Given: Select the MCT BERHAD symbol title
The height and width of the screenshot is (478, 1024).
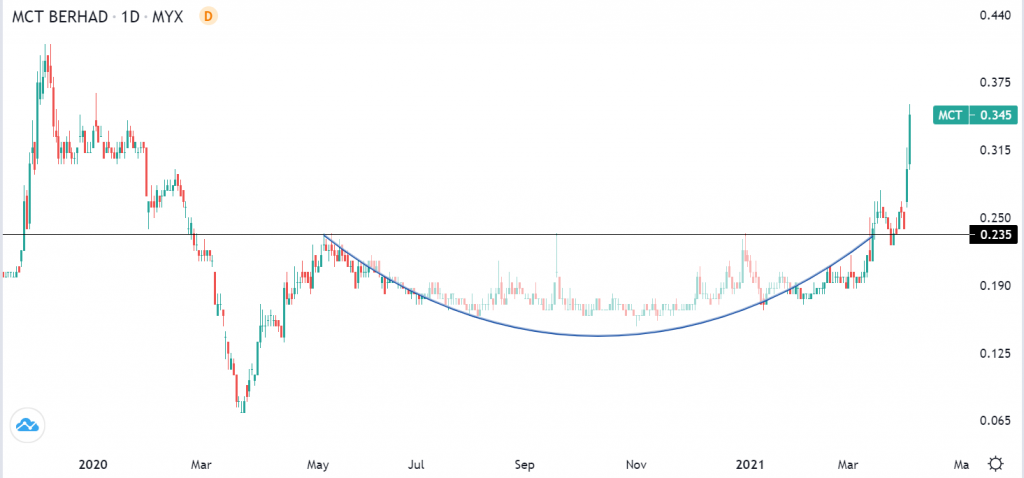Looking at the screenshot, I should coord(59,17).
